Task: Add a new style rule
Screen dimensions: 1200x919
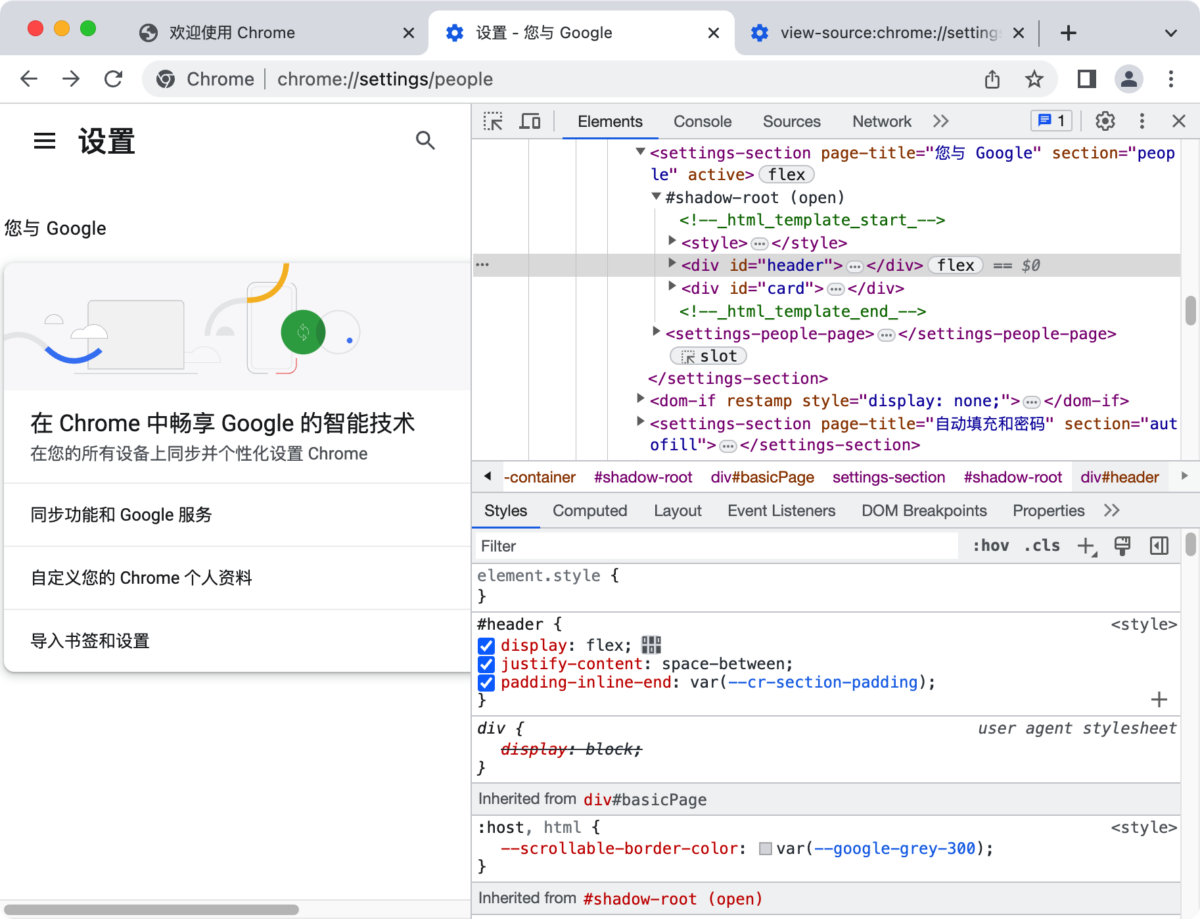Action: point(1086,546)
